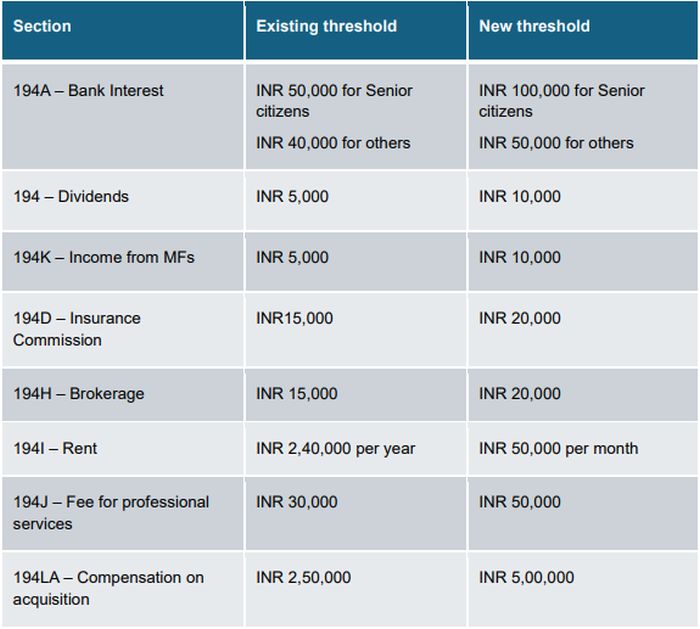
Task: Click the Existing threshold column header
Action: click(x=326, y=26)
